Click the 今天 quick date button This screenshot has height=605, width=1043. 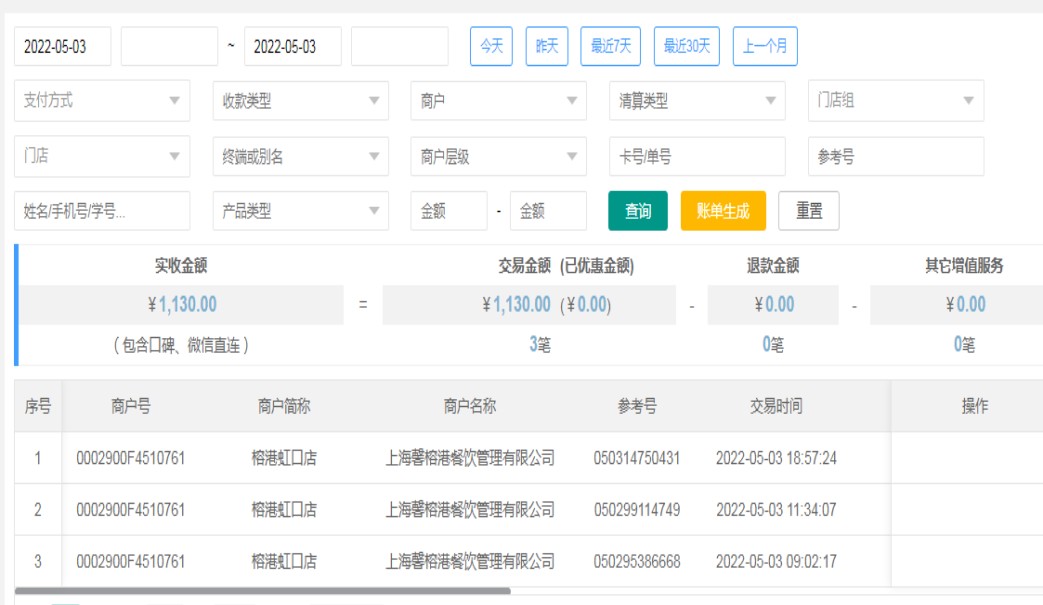[491, 46]
